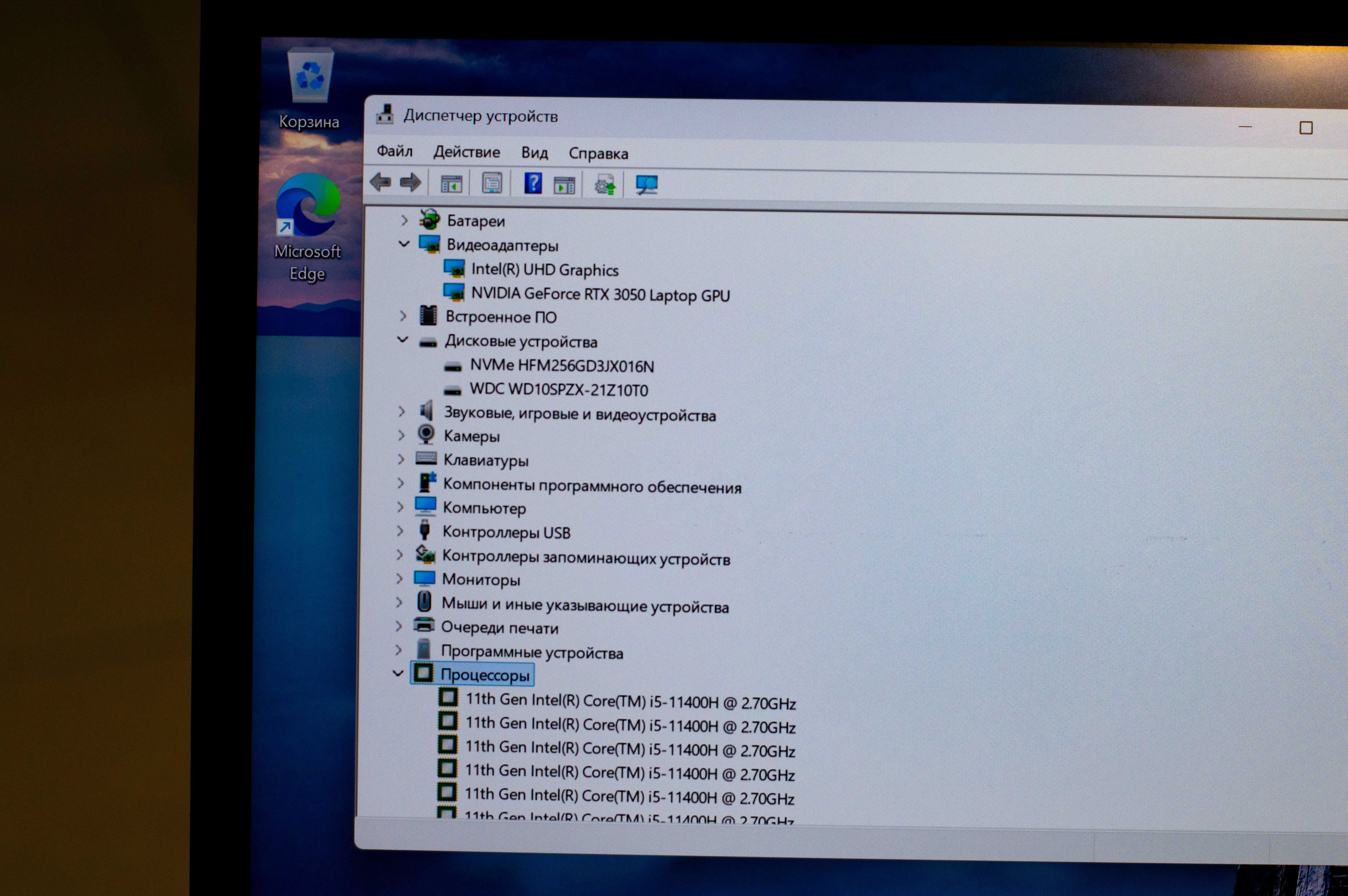Click the printer icon of Очереди печати

click(423, 625)
